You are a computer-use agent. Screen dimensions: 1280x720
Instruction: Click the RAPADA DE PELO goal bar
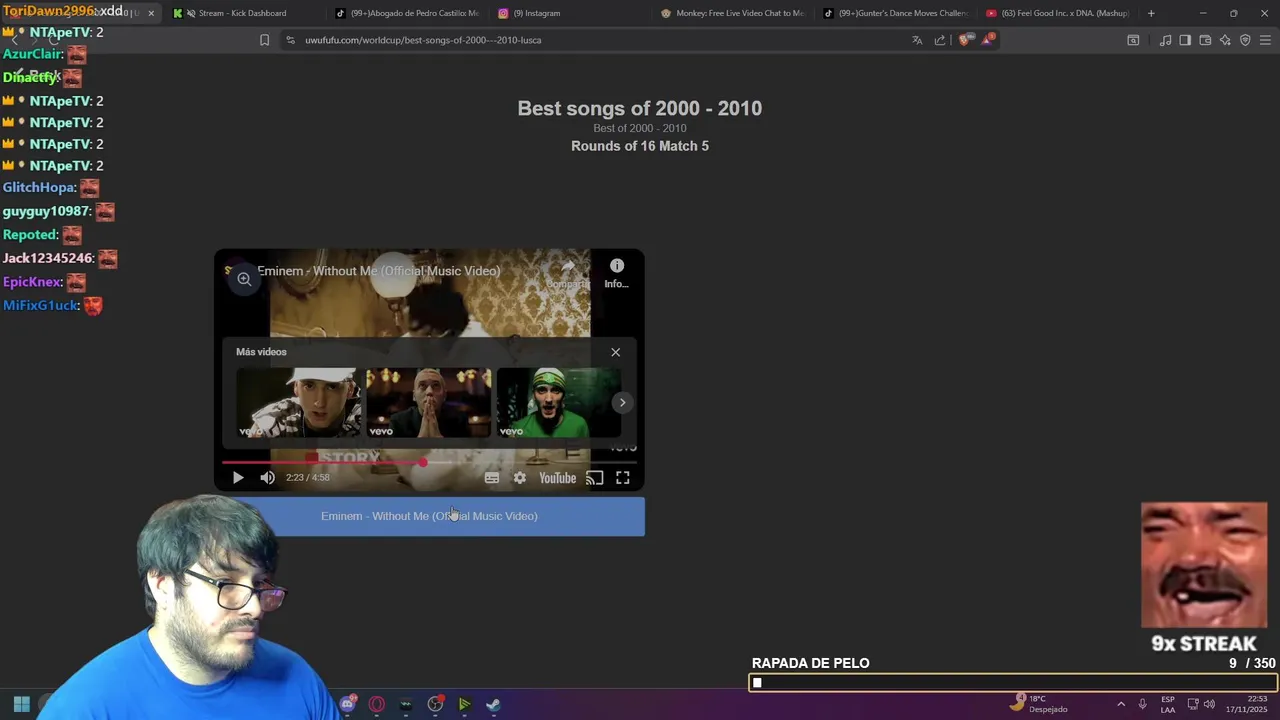coord(1013,683)
